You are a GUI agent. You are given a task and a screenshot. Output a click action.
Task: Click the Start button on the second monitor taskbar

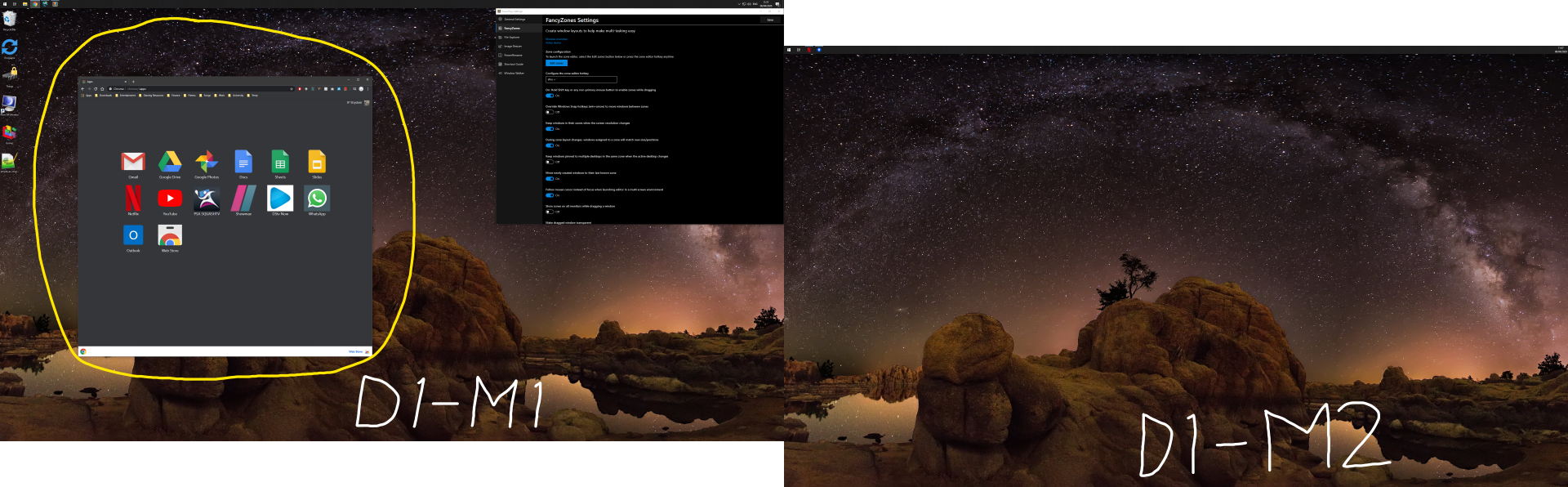(x=789, y=50)
